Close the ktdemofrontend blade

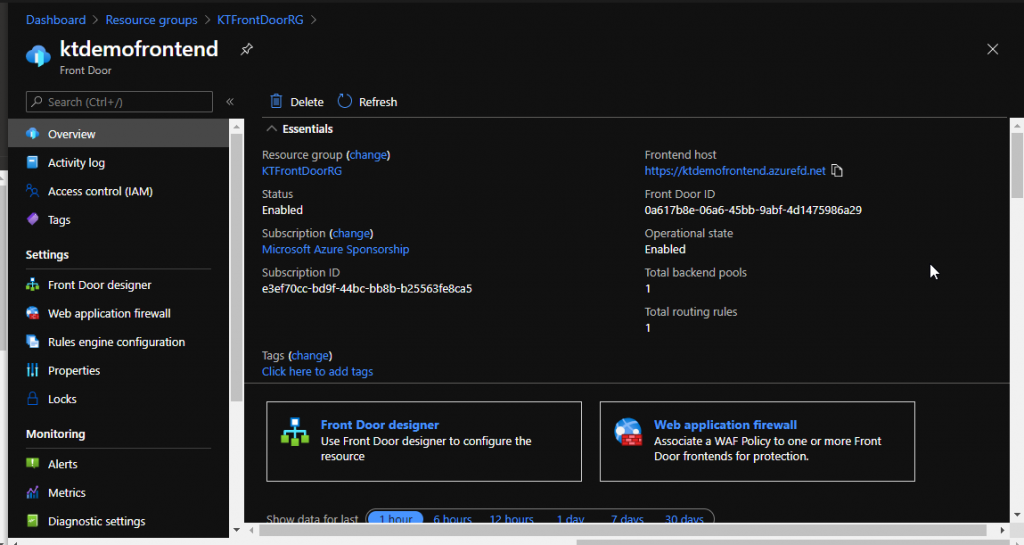993,50
